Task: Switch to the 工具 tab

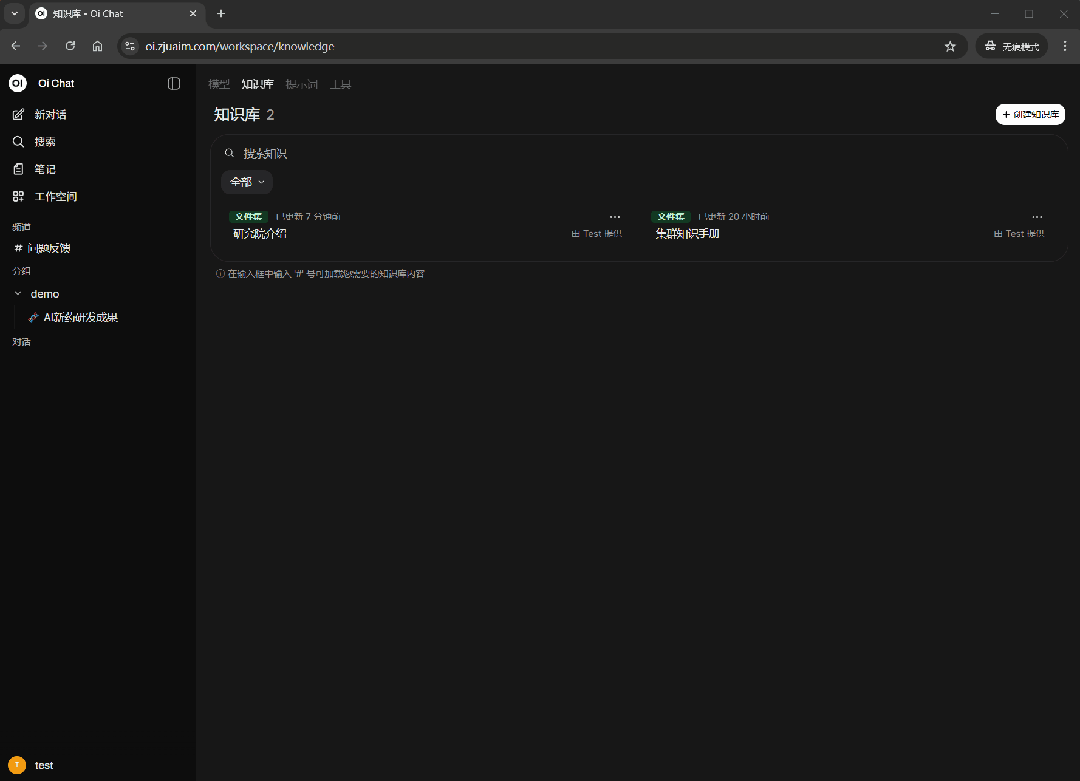Action: tap(340, 84)
